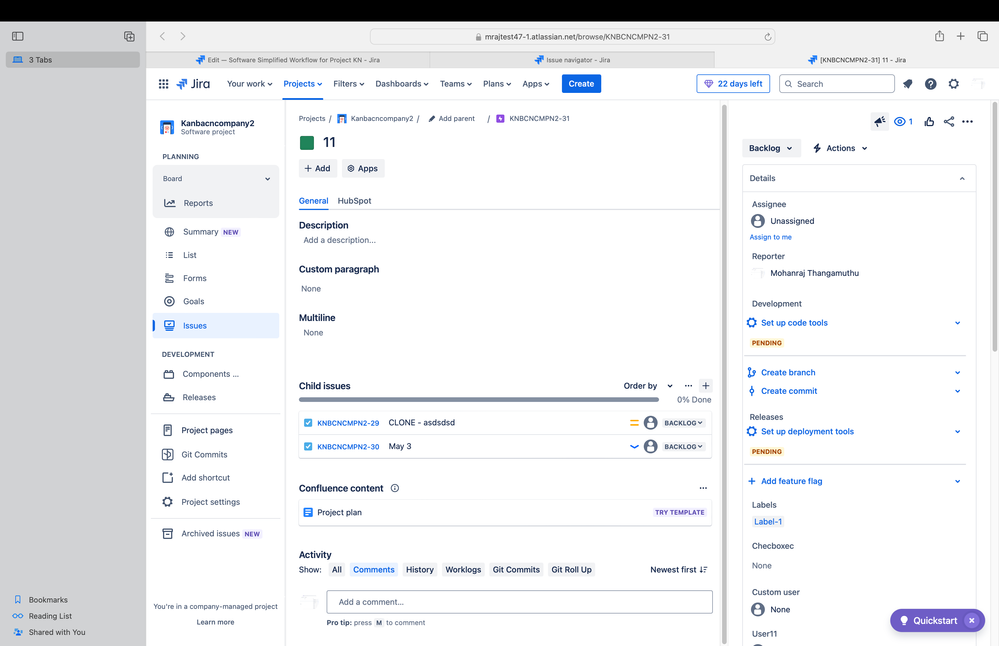This screenshot has height=646, width=999.
Task: Toggle Newest first sort order
Action: point(679,570)
